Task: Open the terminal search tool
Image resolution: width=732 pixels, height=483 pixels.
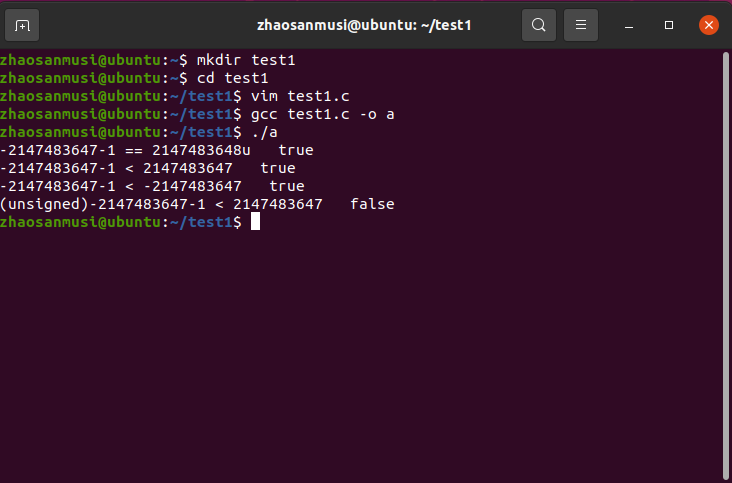Action: (539, 25)
